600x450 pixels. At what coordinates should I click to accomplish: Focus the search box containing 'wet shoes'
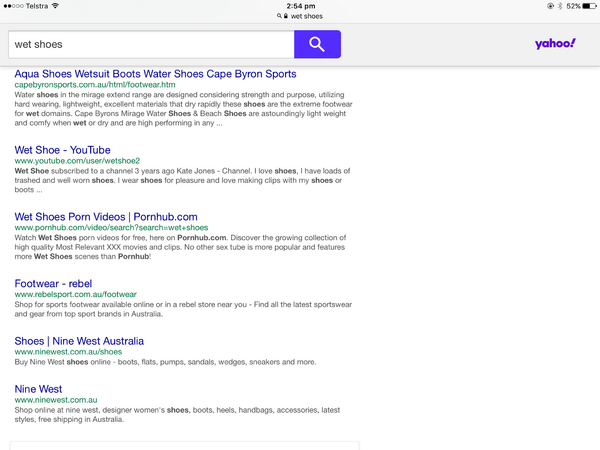tap(150, 44)
